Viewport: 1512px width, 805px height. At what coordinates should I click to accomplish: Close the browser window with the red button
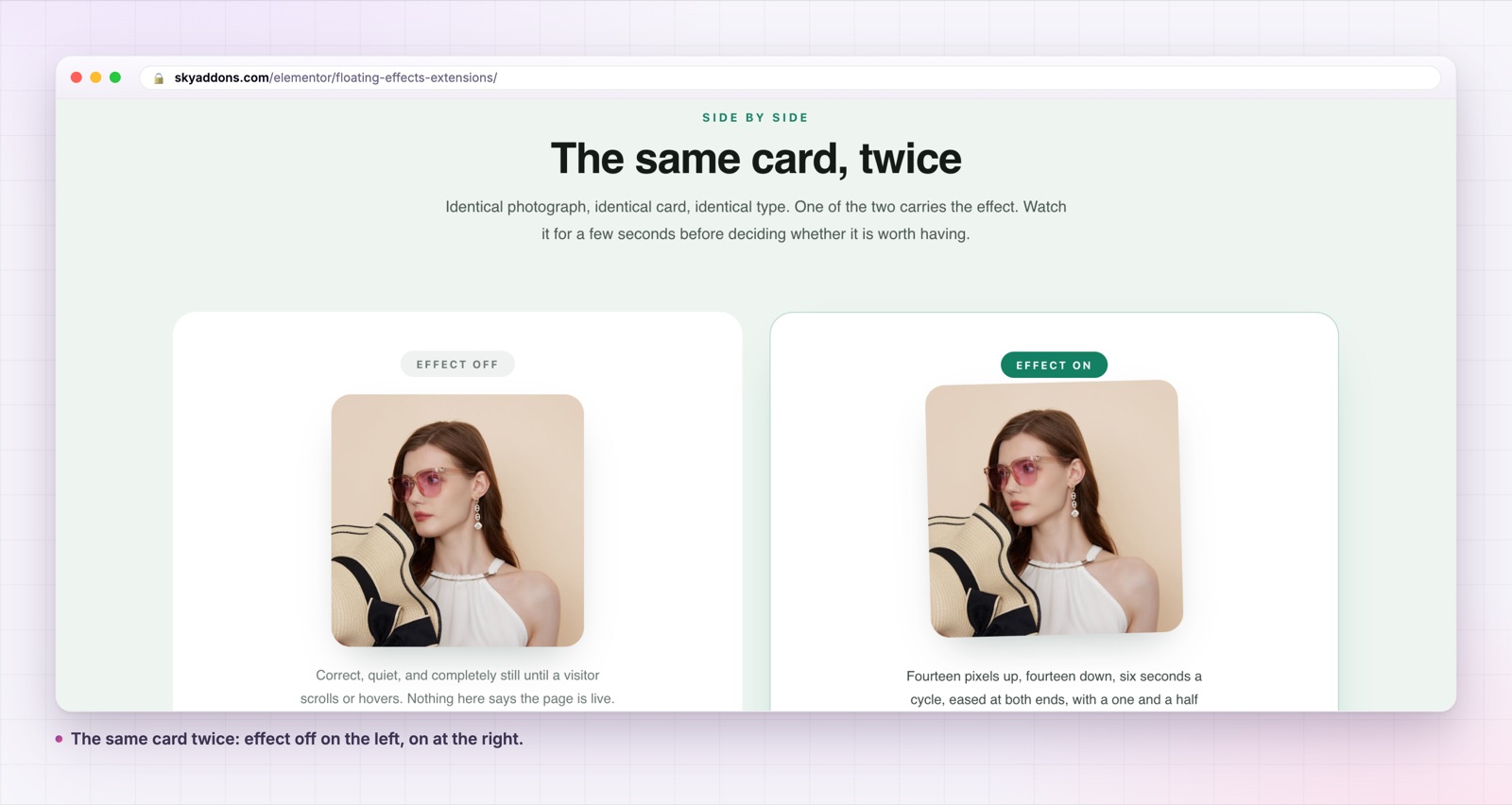(77, 77)
